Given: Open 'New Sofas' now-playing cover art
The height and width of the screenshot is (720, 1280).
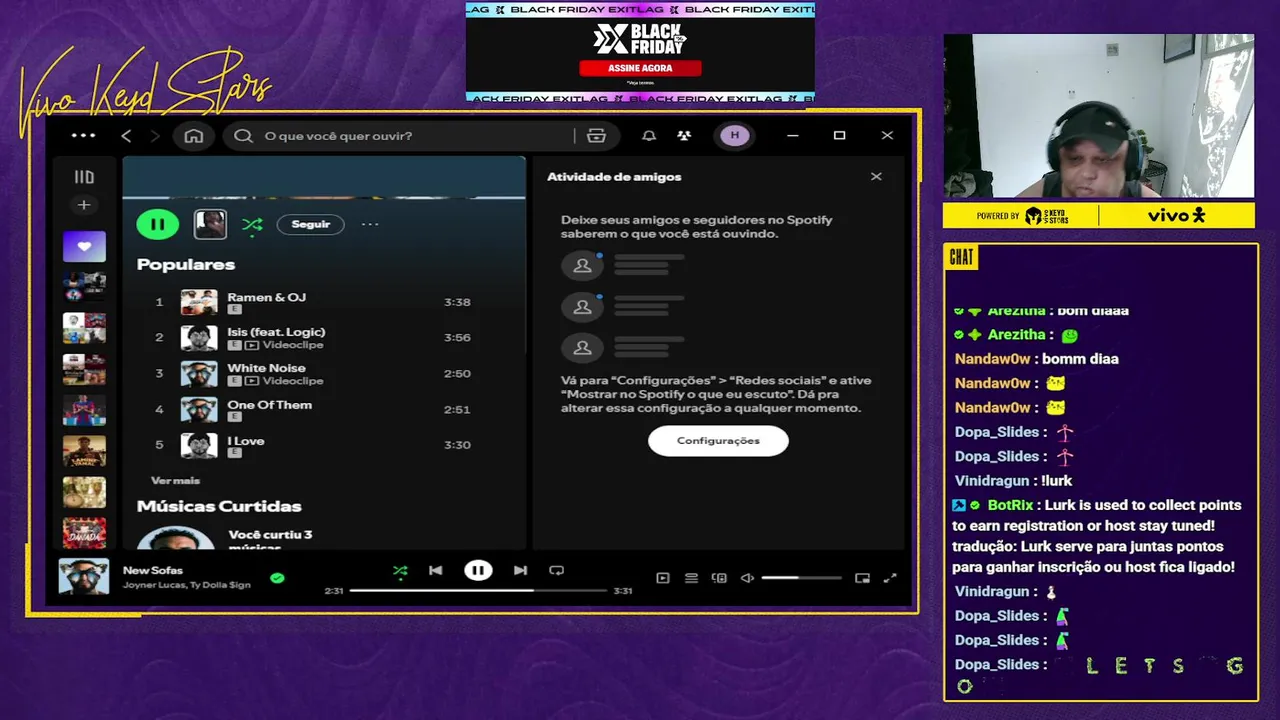Looking at the screenshot, I should point(84,577).
